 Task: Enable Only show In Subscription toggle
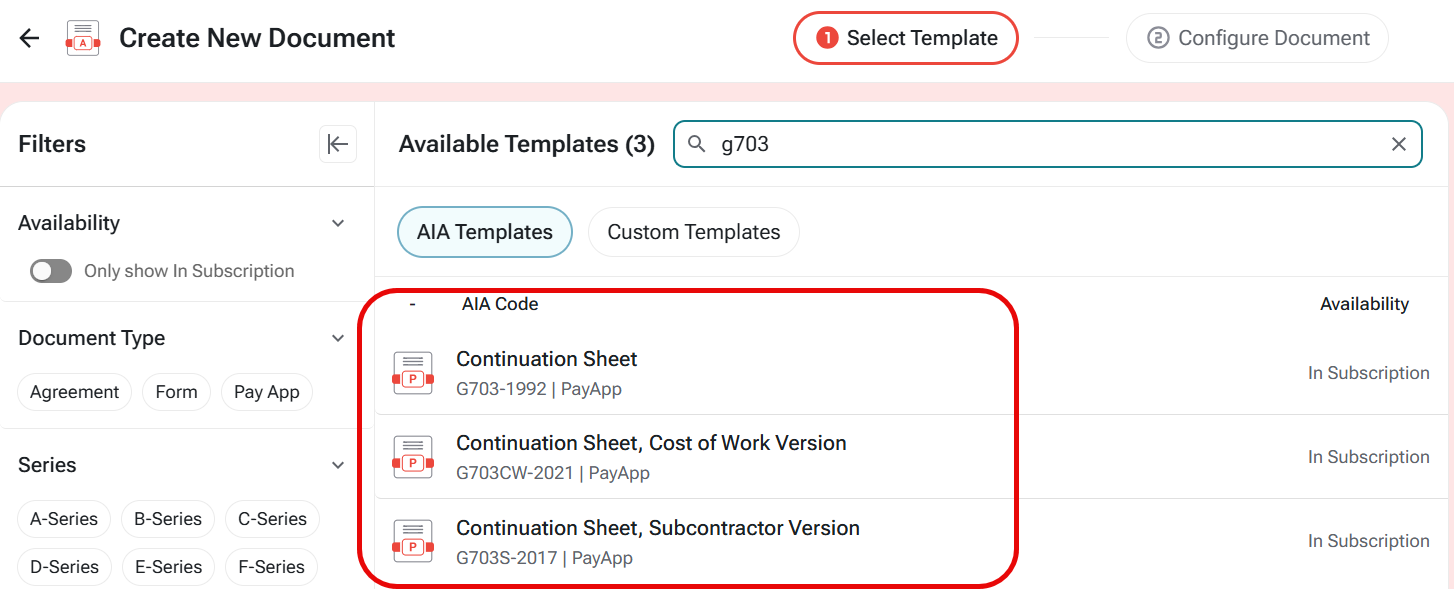pos(51,271)
